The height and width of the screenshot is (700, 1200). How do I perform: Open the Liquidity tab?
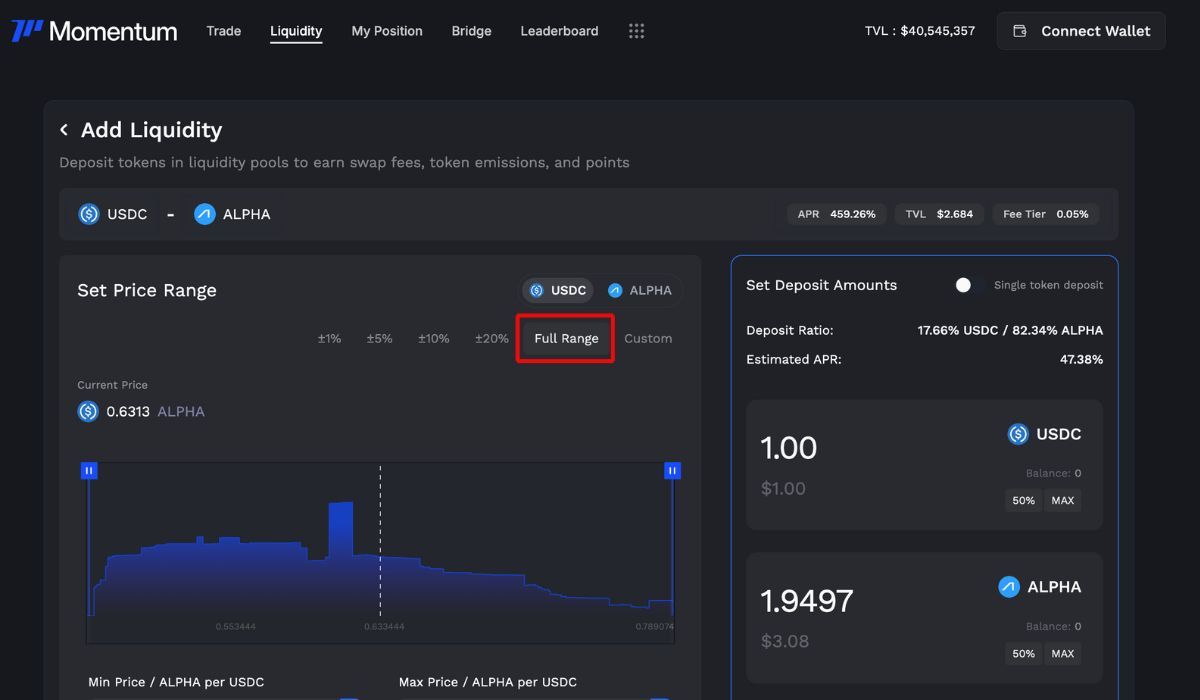point(296,31)
